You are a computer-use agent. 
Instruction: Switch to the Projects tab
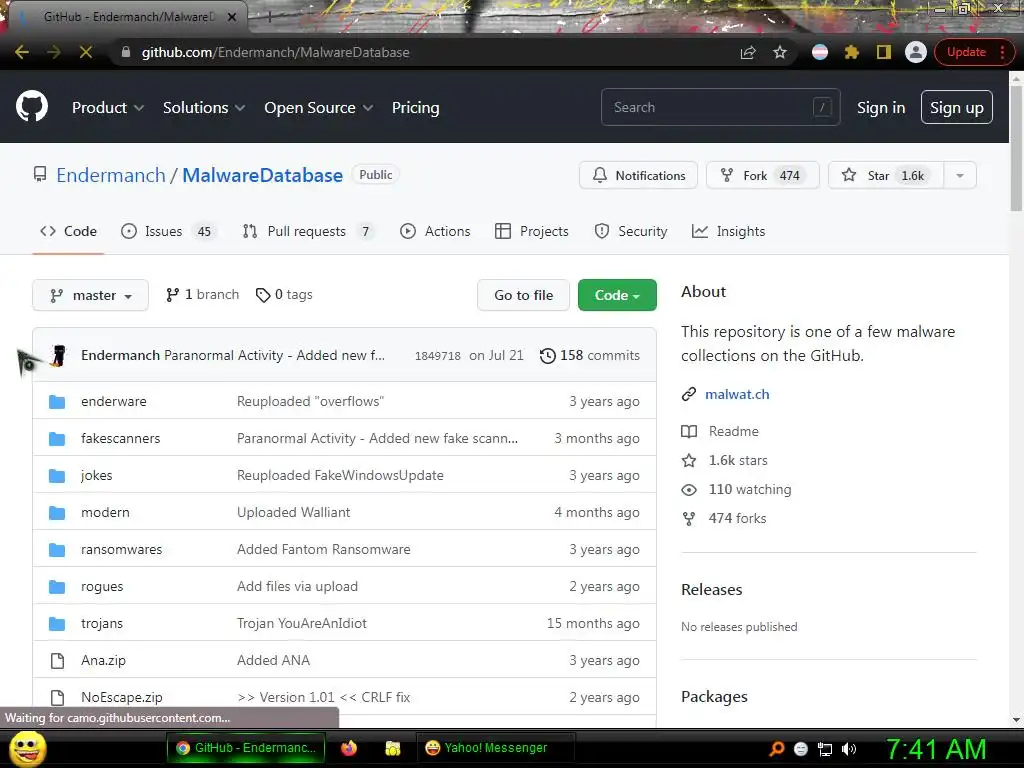(532, 231)
